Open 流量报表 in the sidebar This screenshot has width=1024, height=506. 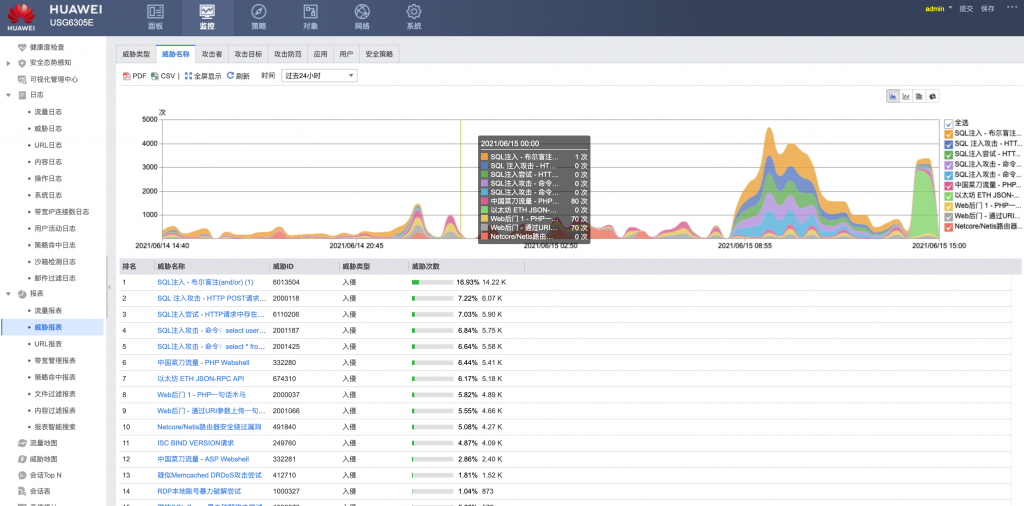[x=48, y=311]
